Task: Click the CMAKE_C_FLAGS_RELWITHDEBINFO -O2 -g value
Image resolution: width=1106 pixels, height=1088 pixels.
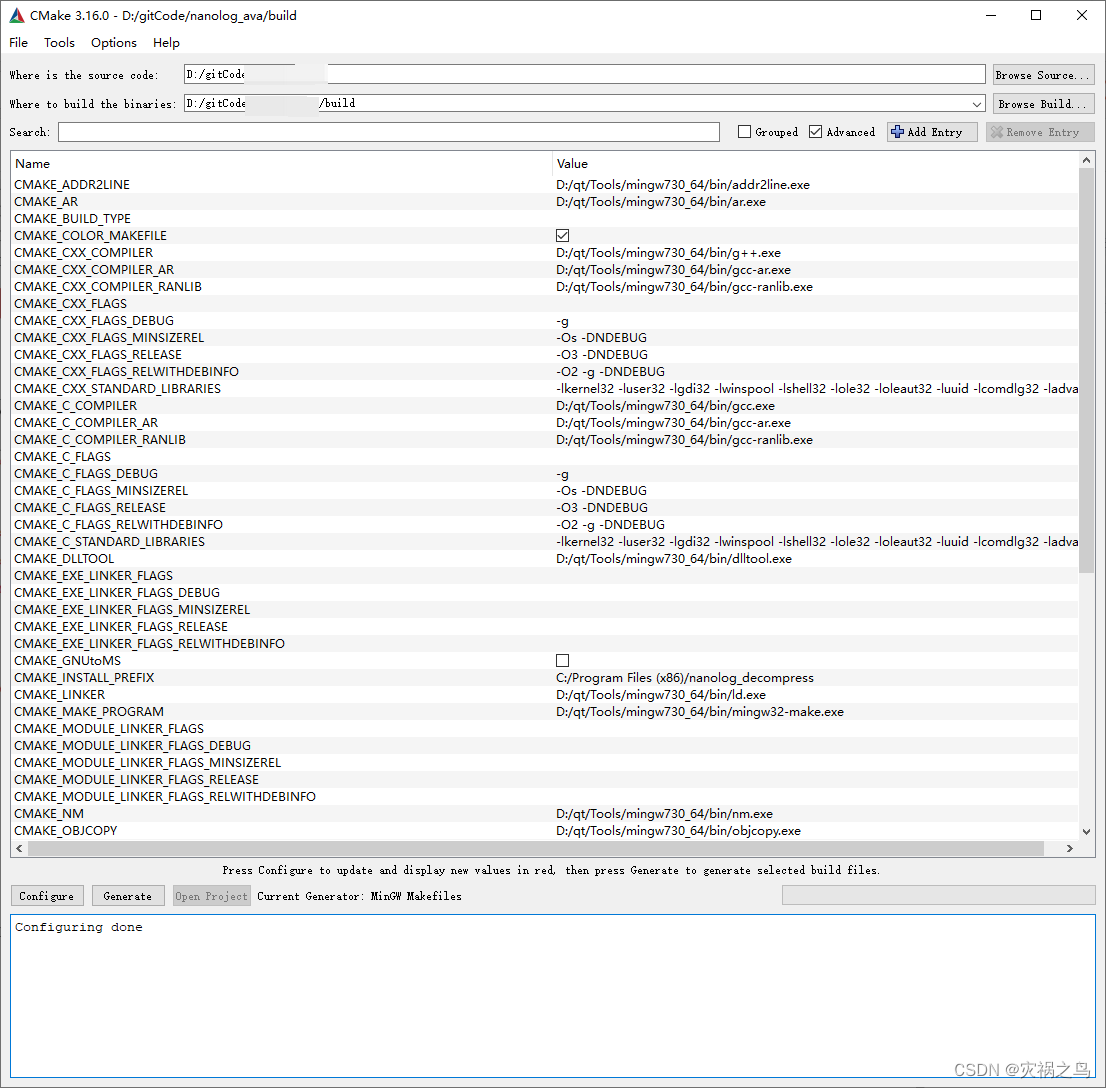Action: pos(610,525)
